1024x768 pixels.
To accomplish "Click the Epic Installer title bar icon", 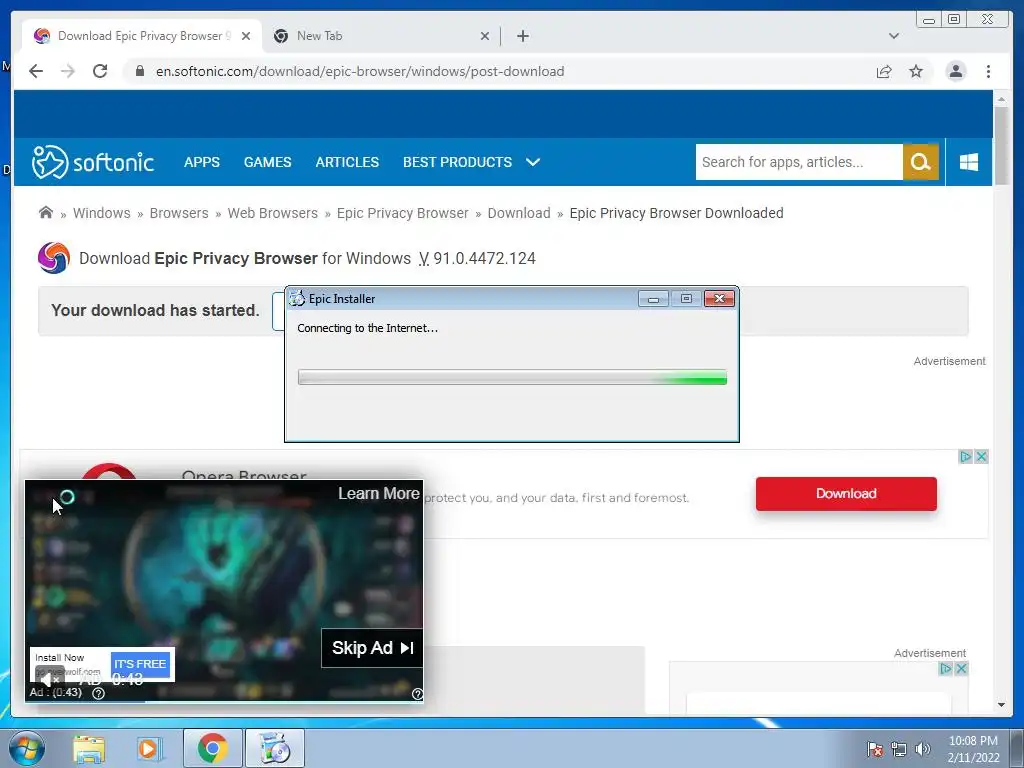I will (x=297, y=298).
